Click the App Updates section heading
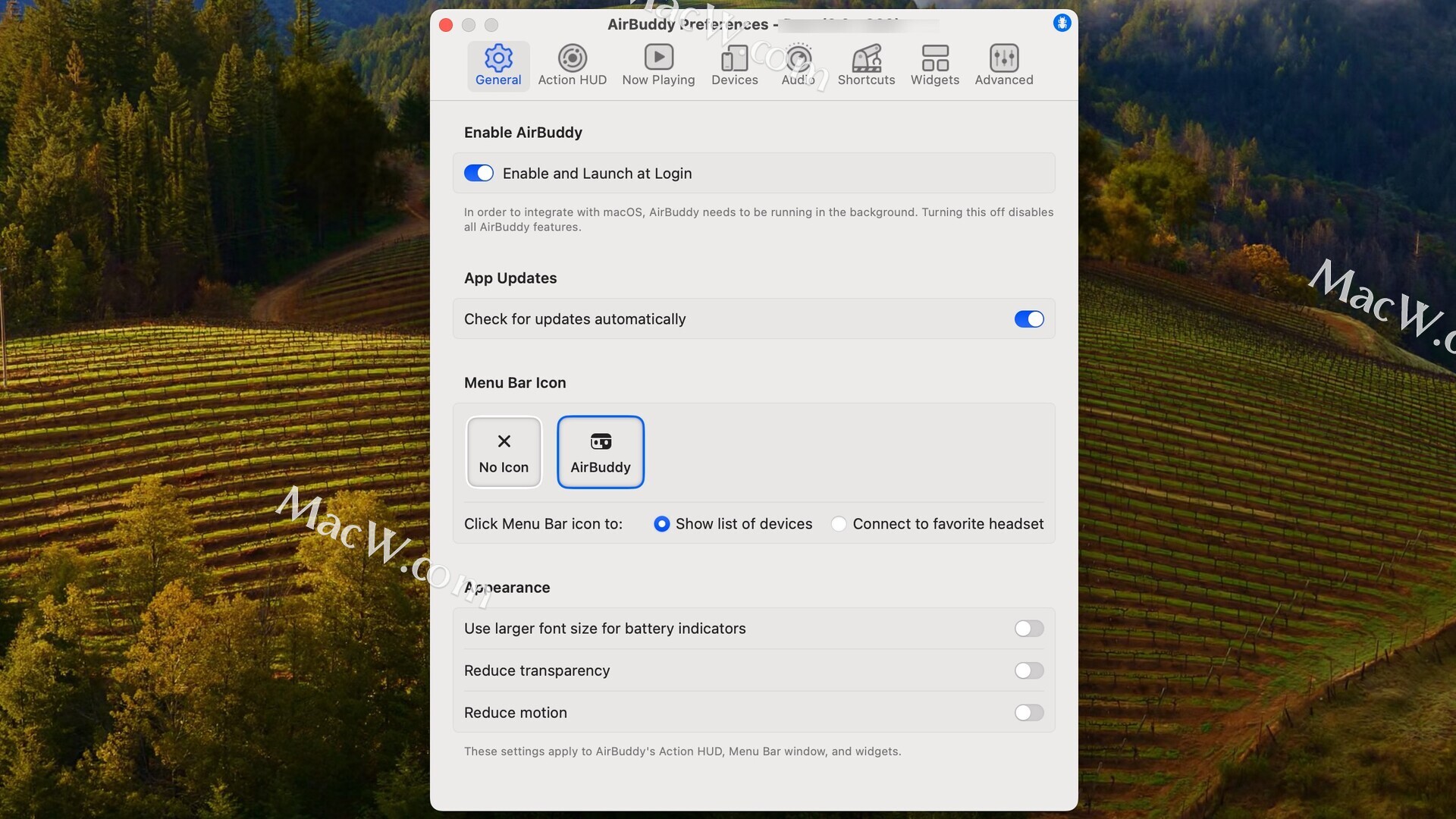The height and width of the screenshot is (819, 1456). point(510,278)
